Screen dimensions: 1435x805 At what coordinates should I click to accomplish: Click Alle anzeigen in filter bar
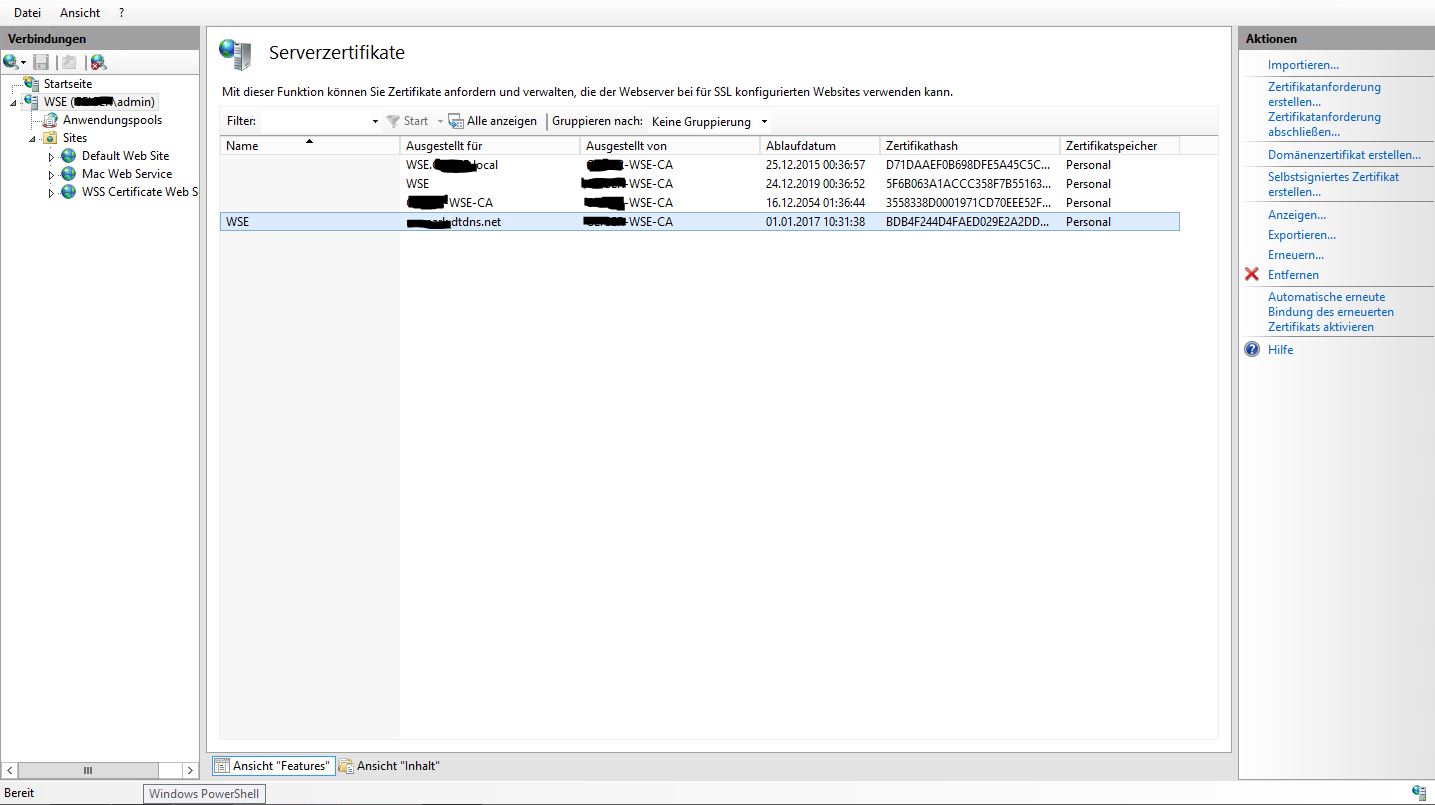(493, 121)
